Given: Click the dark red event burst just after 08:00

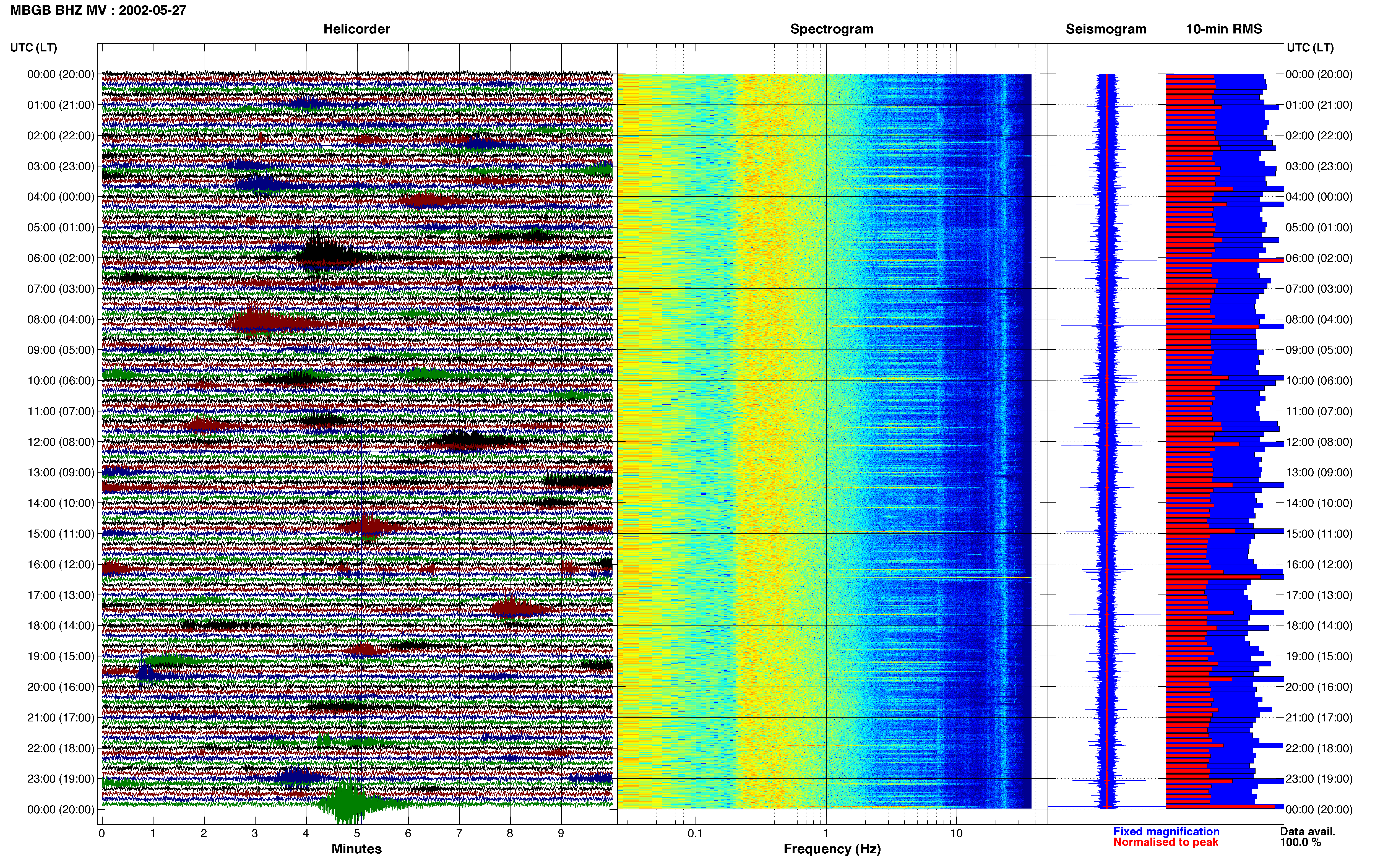Looking at the screenshot, I should pos(261,323).
